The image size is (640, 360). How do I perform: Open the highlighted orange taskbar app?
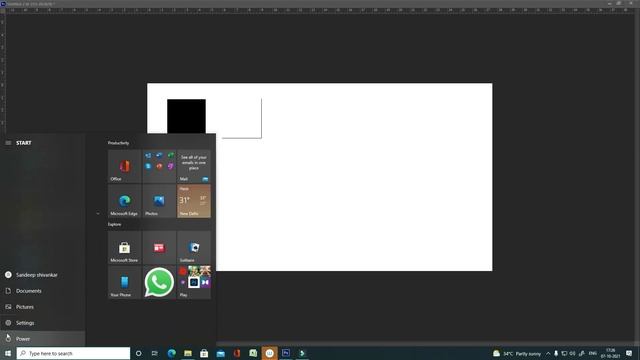point(269,353)
